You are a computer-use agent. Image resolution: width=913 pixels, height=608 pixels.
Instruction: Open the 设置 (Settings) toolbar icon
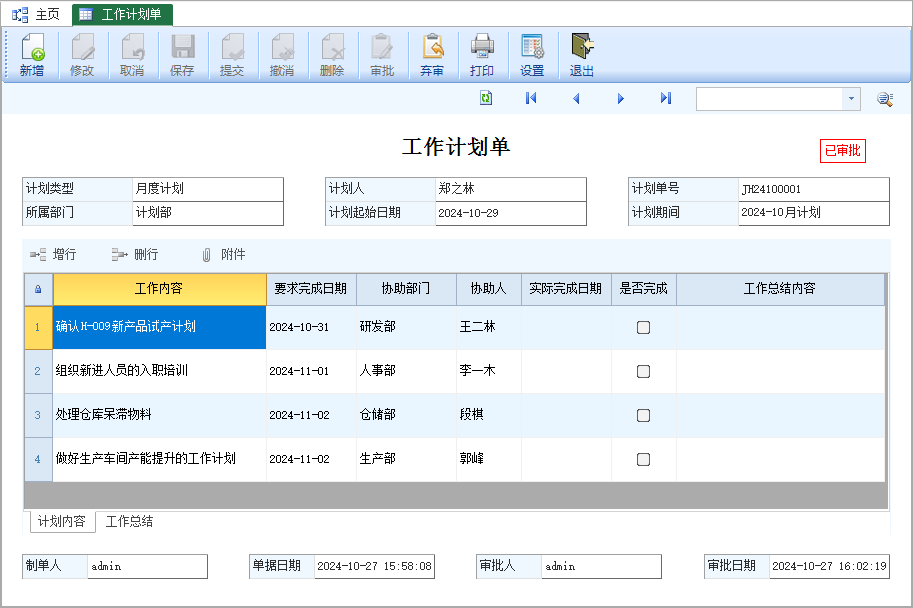pyautogui.click(x=532, y=55)
